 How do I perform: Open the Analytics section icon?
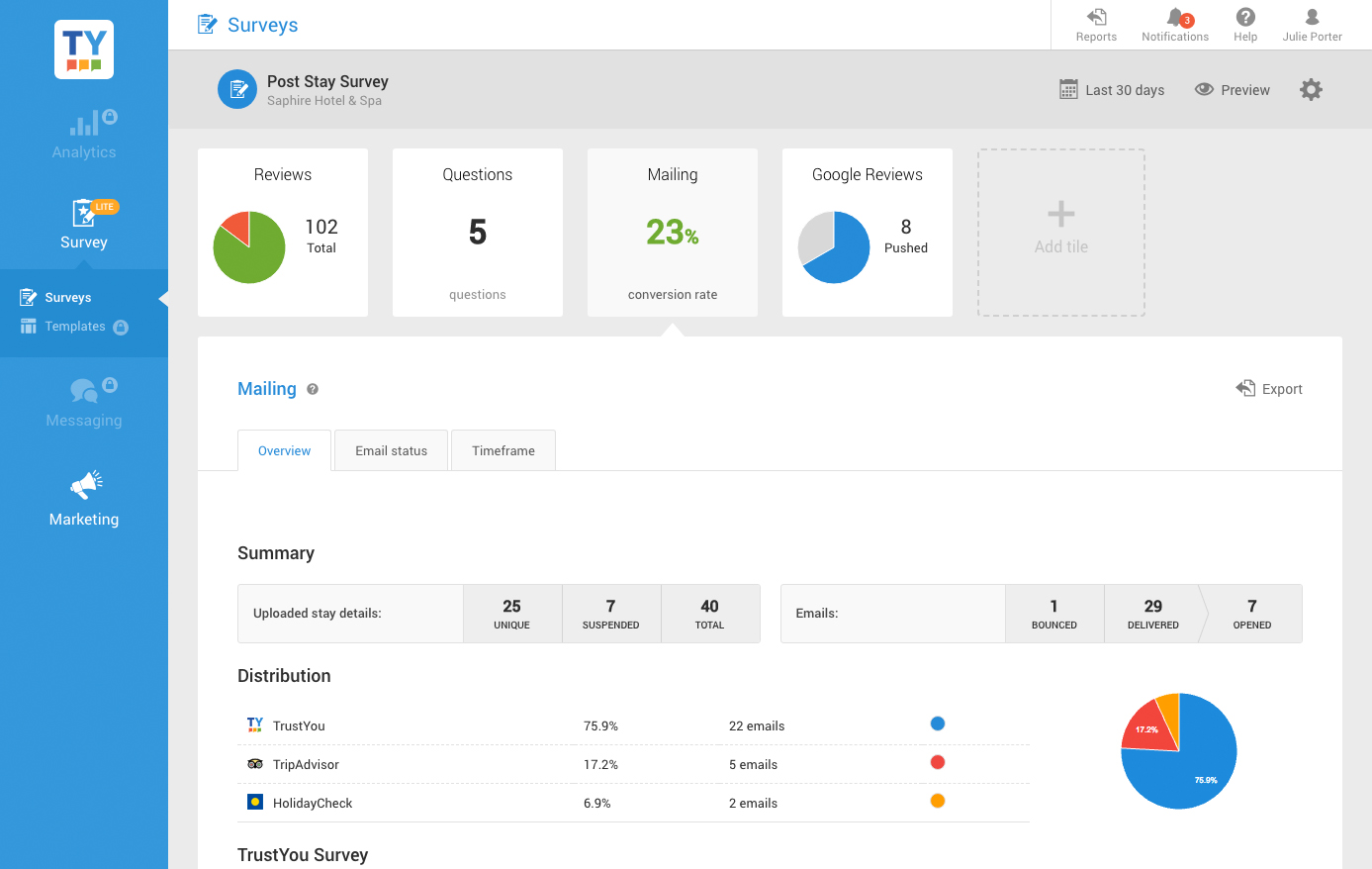tap(84, 124)
